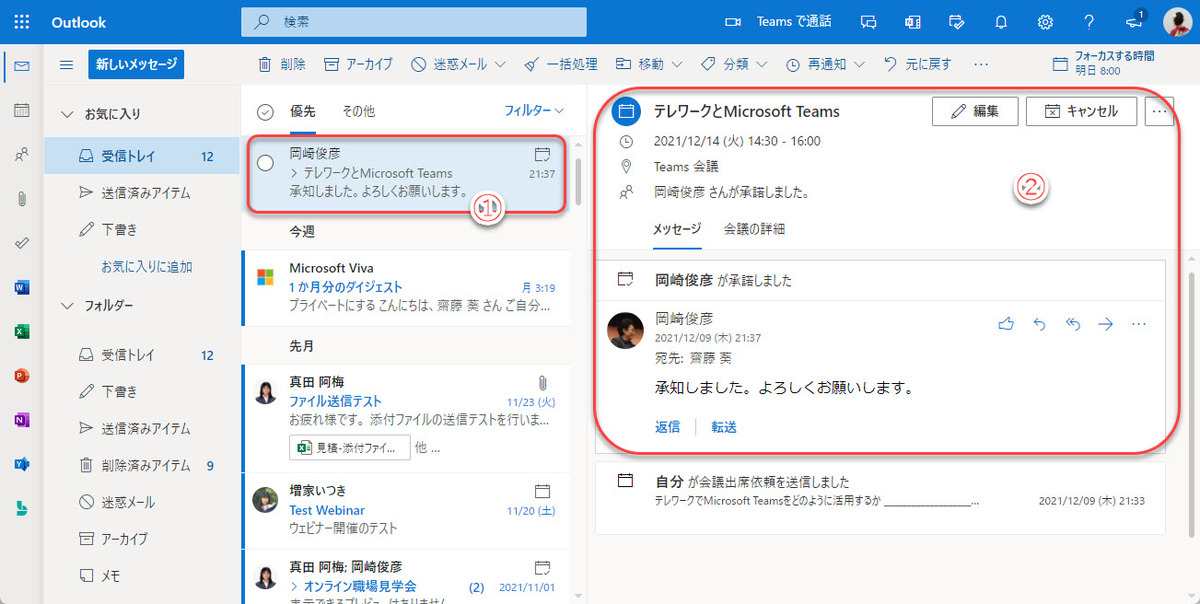Click the 返信 link below the message
Image resolution: width=1200 pixels, height=604 pixels.
667,427
